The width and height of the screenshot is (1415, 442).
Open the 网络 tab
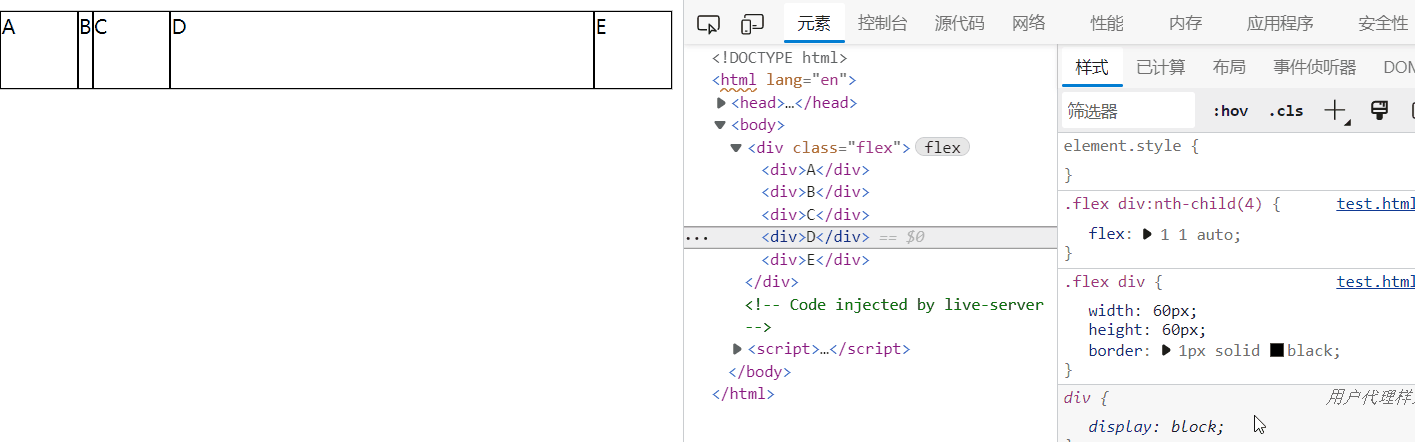click(1029, 23)
